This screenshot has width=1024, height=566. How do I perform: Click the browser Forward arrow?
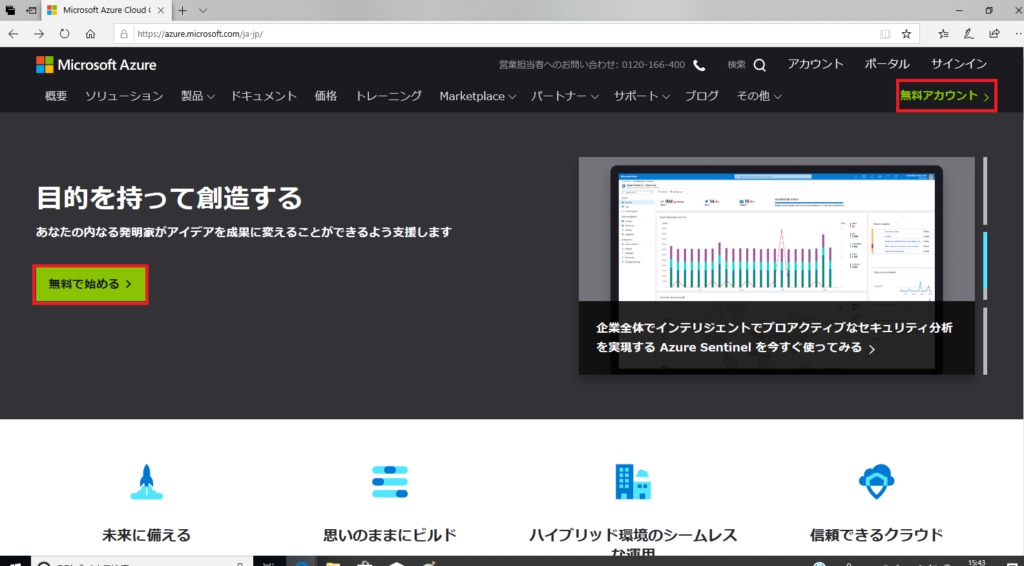pos(39,34)
